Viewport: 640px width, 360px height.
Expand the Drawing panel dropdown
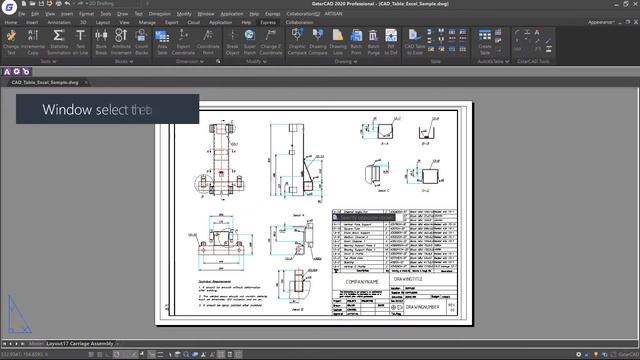pyautogui.click(x=346, y=62)
